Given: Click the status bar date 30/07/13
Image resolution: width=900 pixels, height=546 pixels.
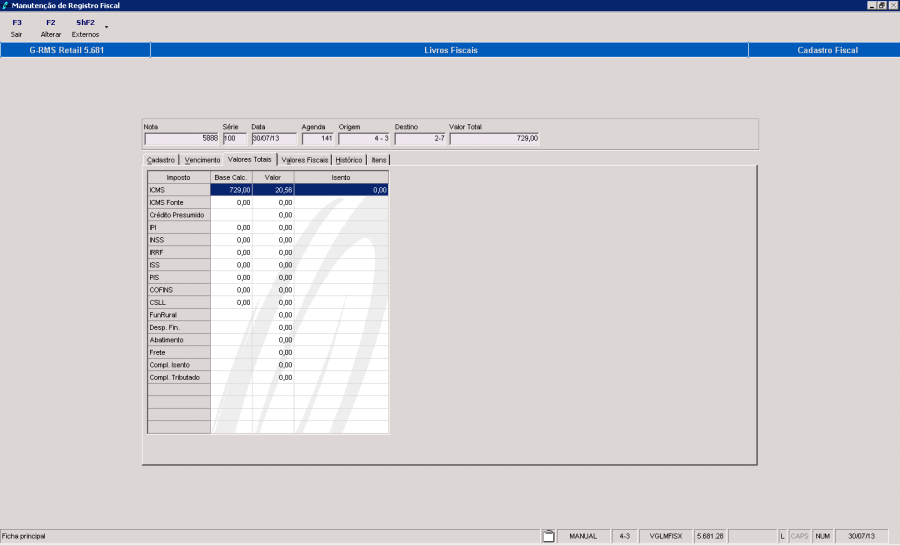Looking at the screenshot, I should [x=862, y=536].
